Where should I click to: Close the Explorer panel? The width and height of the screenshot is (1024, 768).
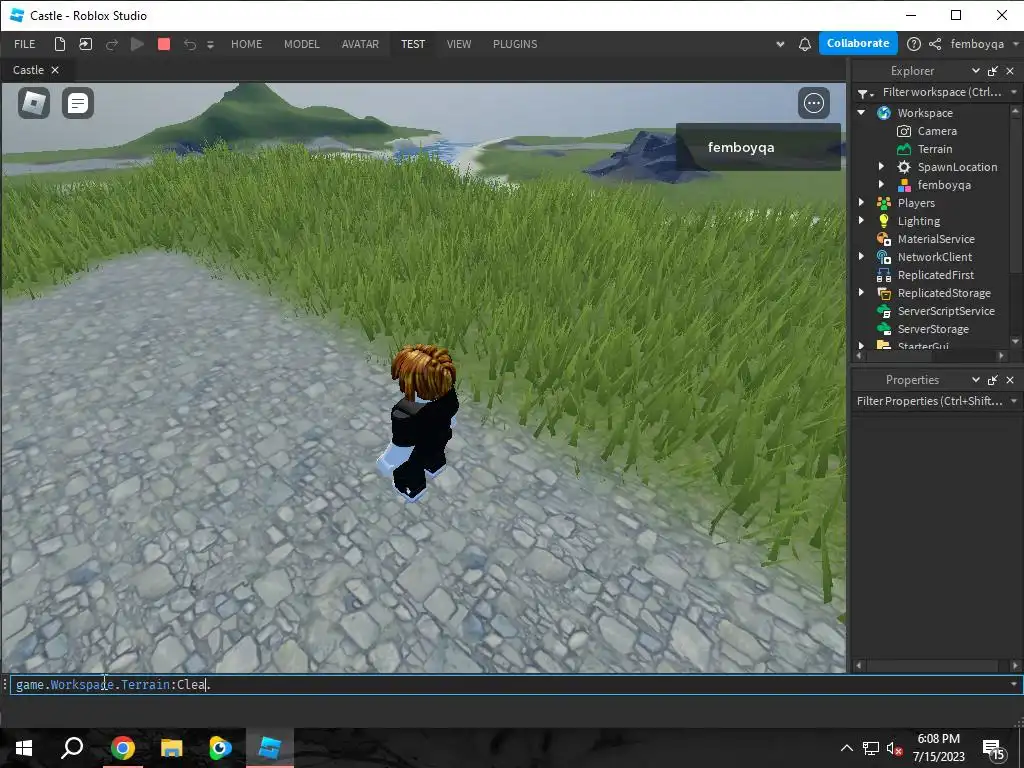tap(1010, 71)
